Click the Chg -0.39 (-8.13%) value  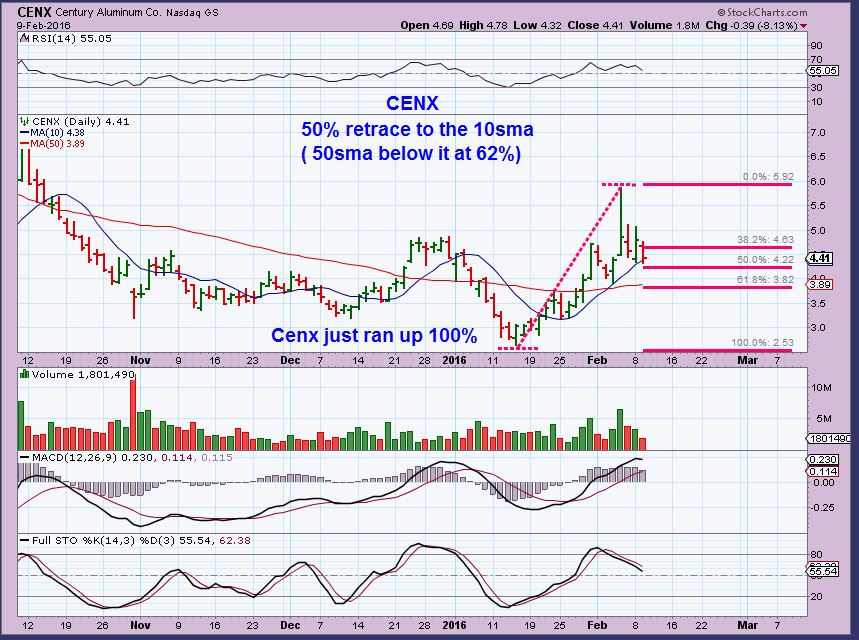[x=751, y=25]
